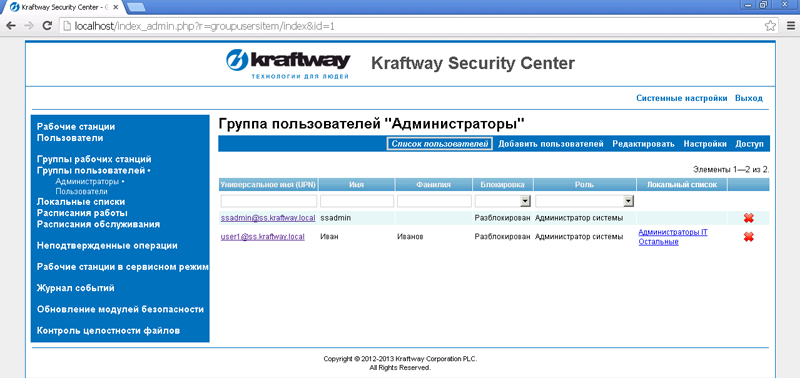Reload the page with the refresh icon
This screenshot has height=378, width=800.
tap(47, 26)
